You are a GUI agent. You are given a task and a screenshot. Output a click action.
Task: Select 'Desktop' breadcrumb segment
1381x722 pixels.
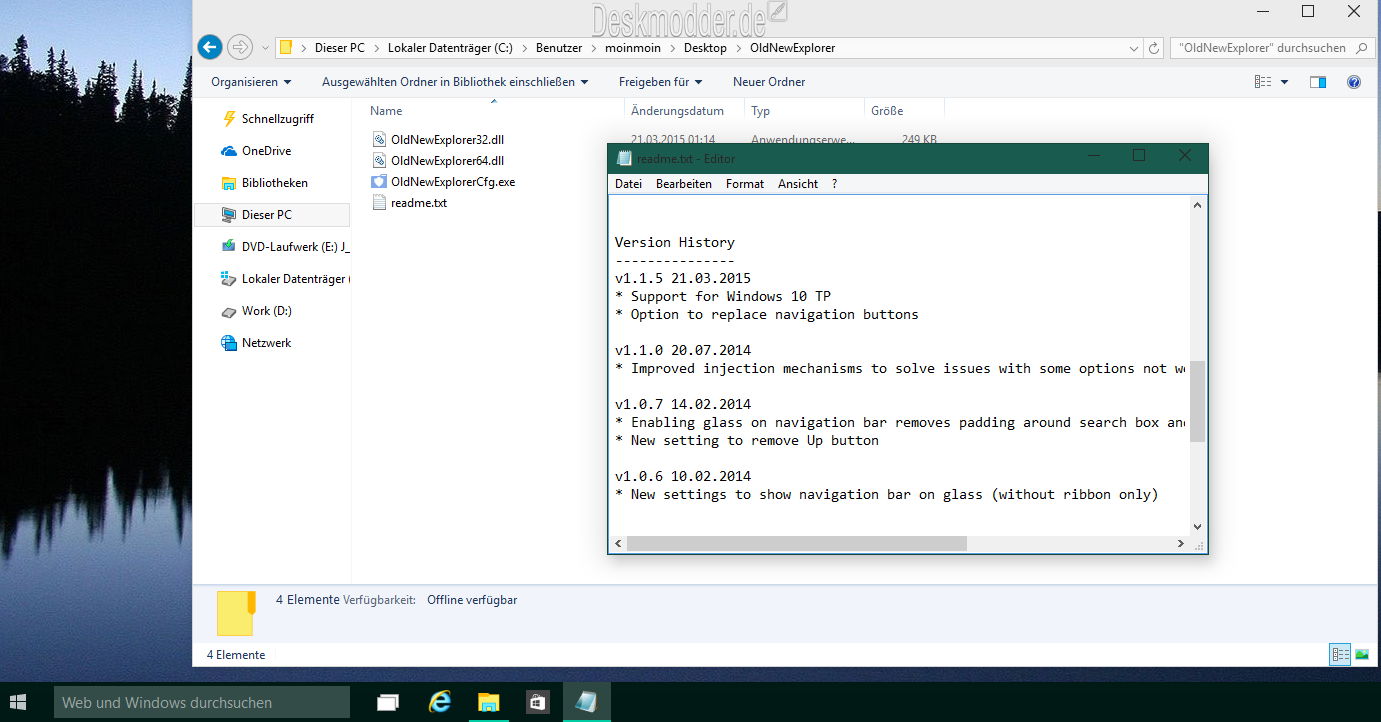(x=706, y=48)
